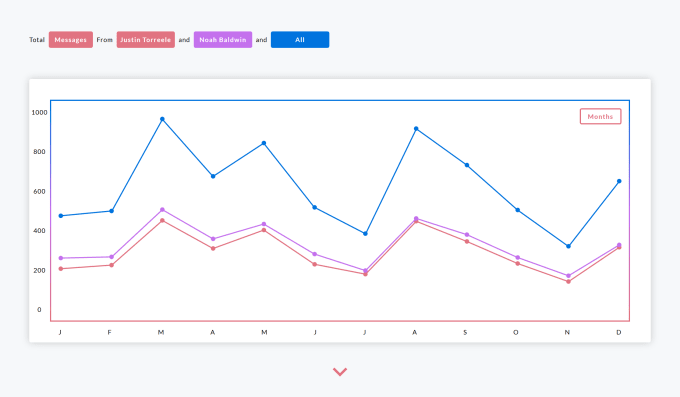Click the 800 y-axis label
The height and width of the screenshot is (397, 680).
point(39,152)
